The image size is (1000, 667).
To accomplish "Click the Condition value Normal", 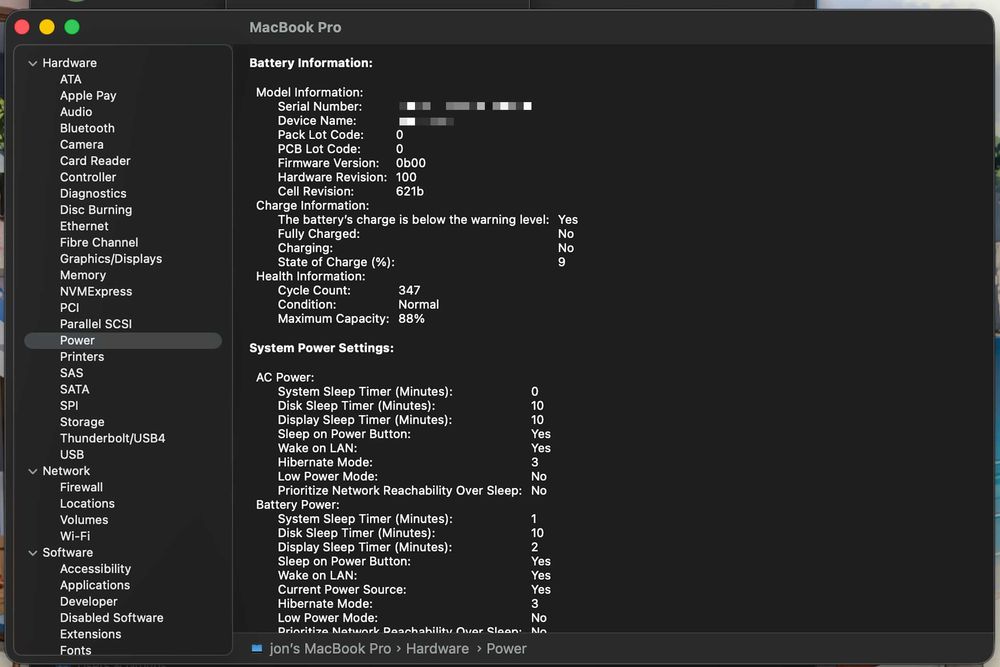I will (418, 305).
